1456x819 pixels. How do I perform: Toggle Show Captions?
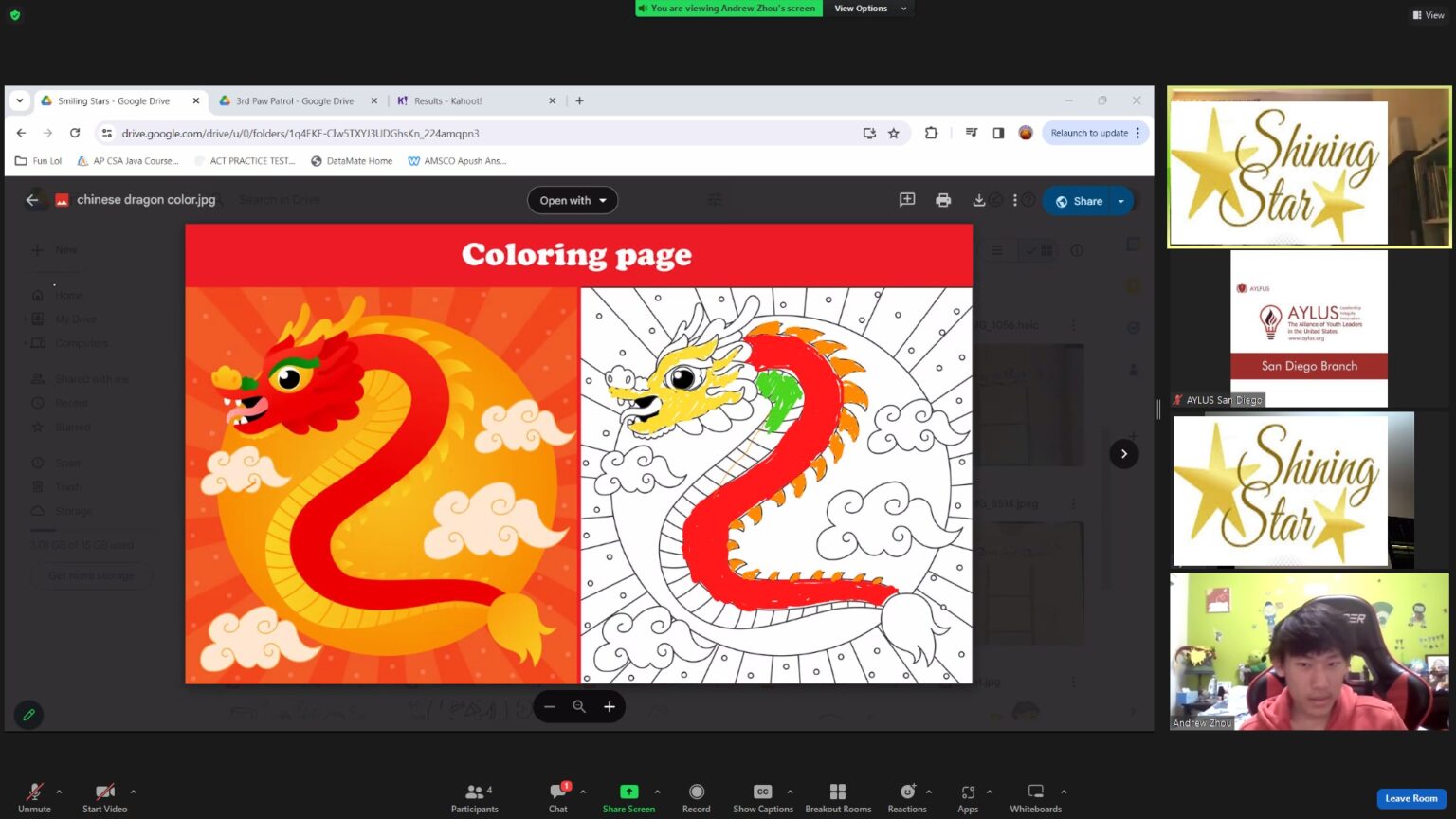coord(762,797)
